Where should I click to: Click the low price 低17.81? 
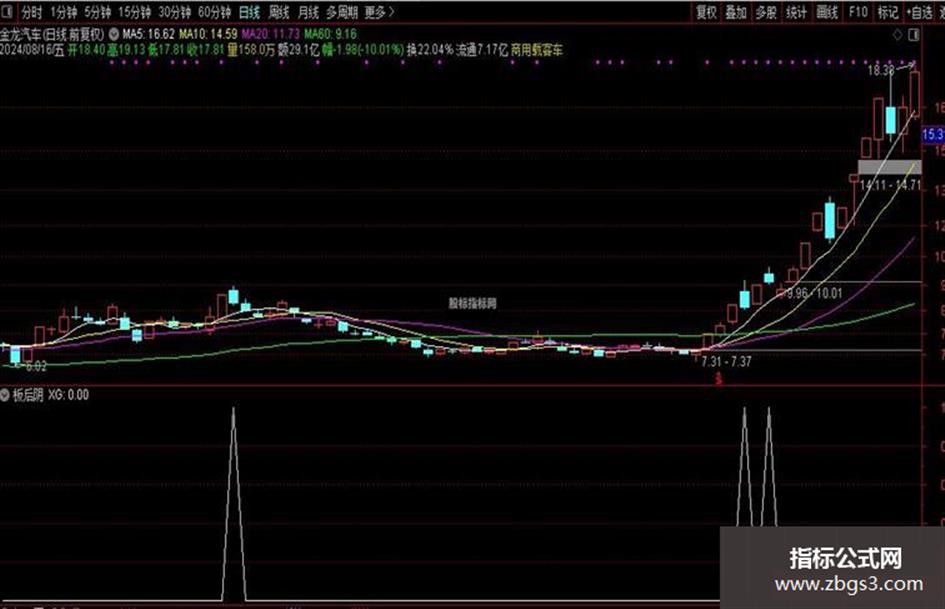[x=167, y=50]
